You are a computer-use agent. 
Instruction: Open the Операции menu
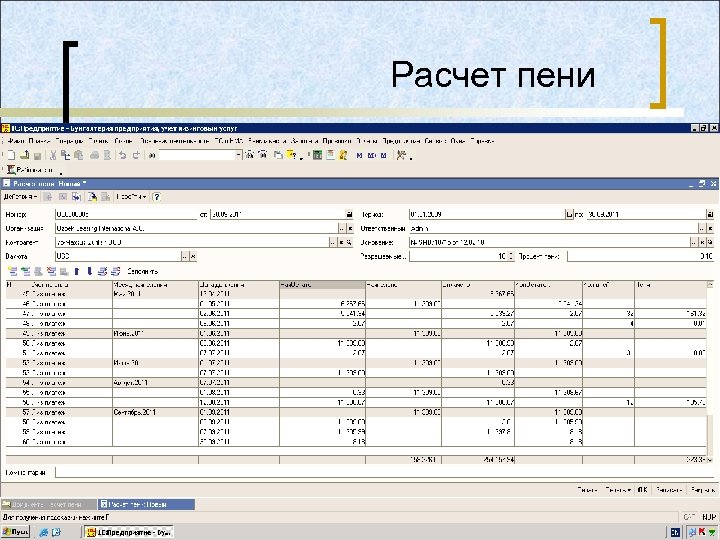pyautogui.click(x=69, y=141)
